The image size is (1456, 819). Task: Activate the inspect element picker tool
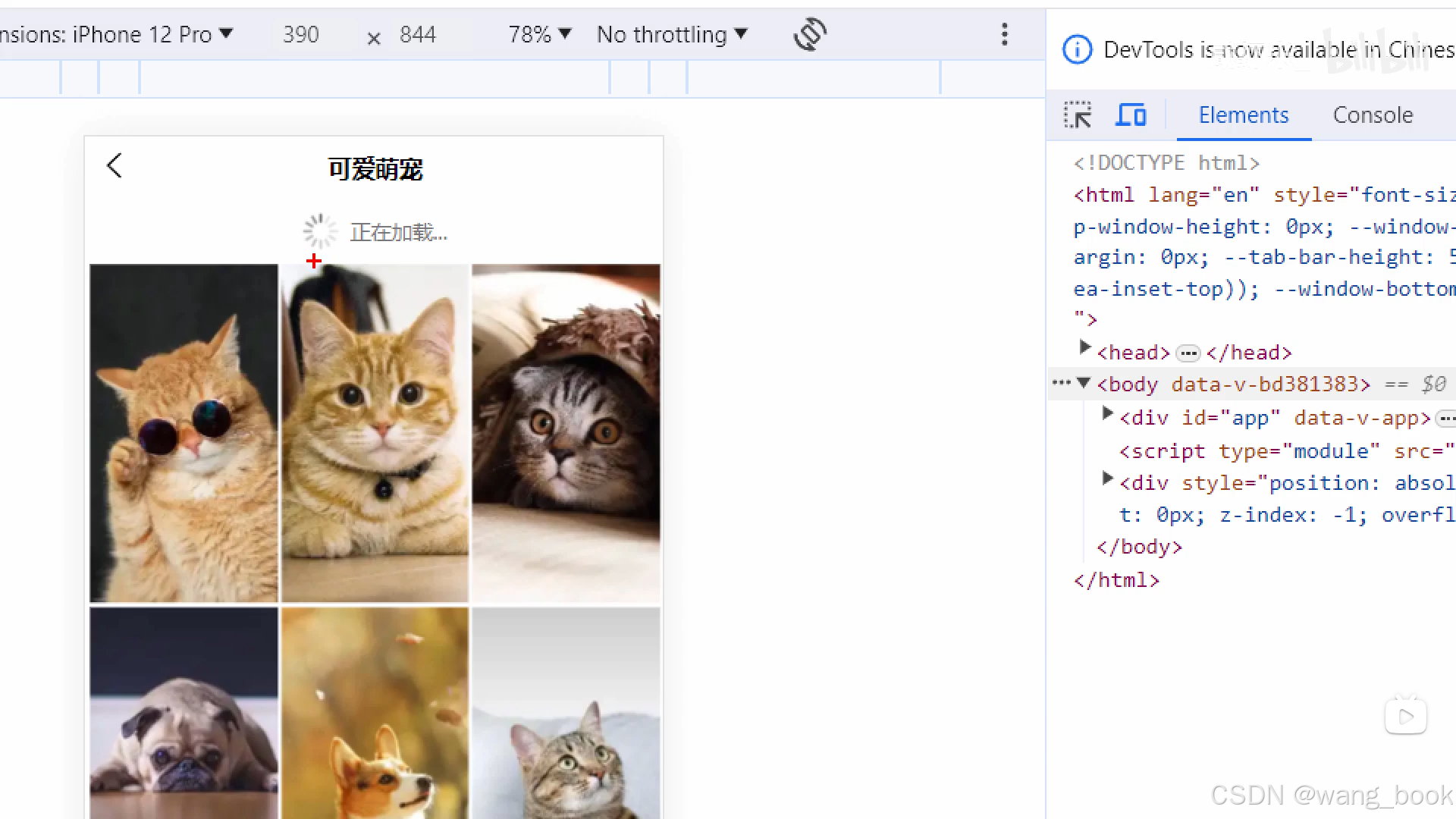1078,115
